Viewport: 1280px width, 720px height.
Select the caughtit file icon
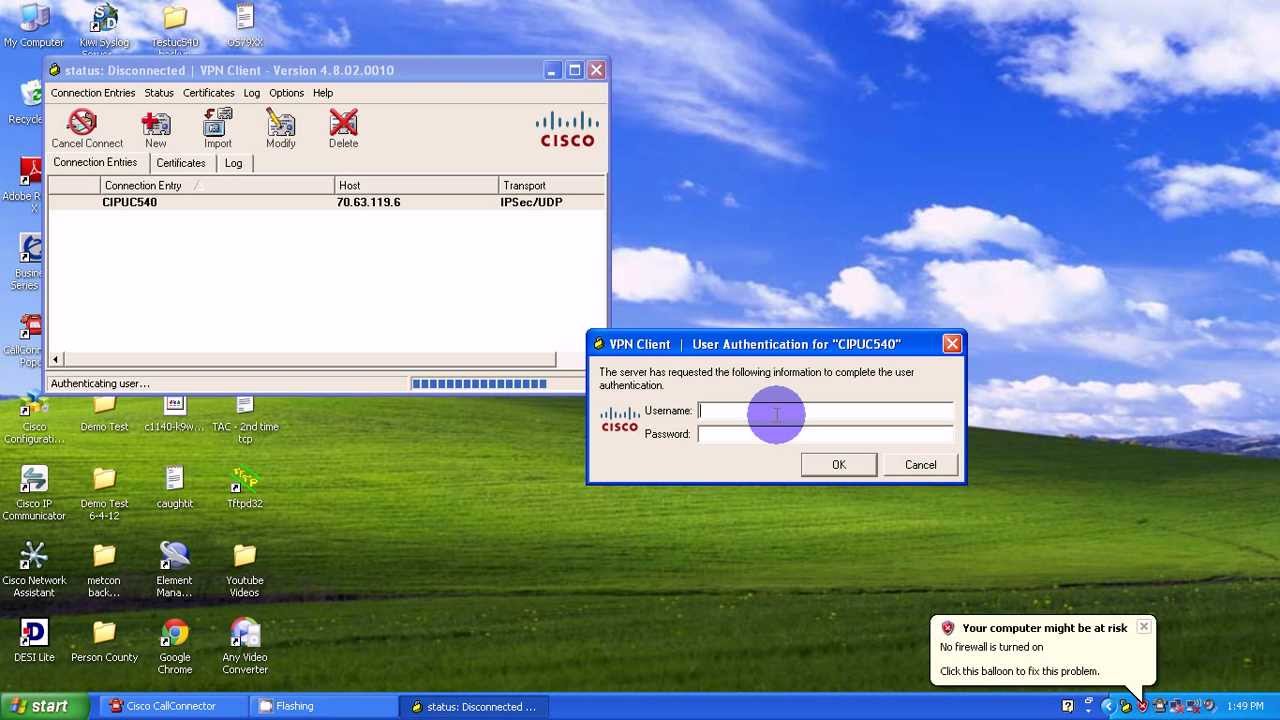click(174, 488)
